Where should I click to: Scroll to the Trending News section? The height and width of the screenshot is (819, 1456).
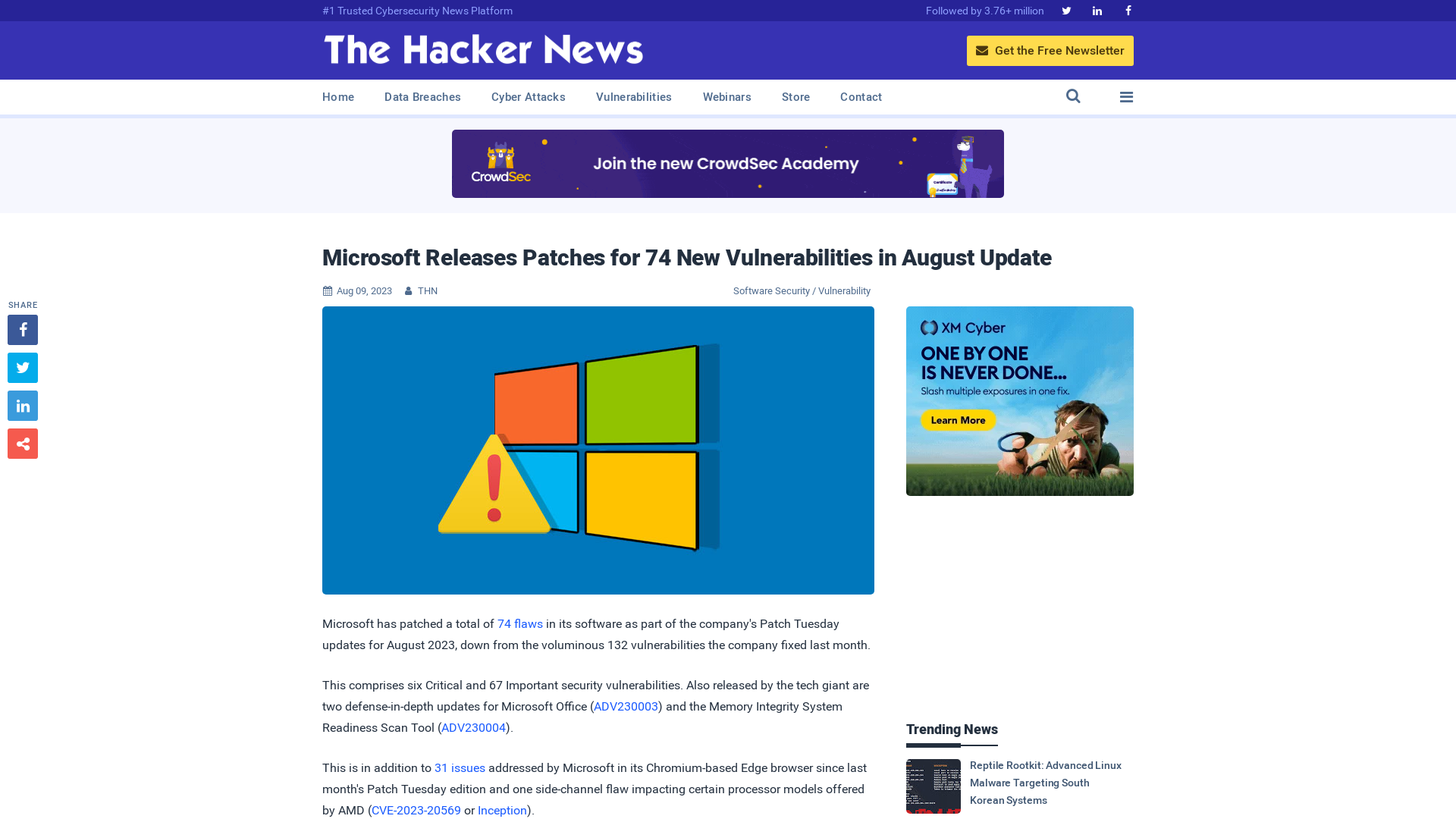tap(952, 729)
